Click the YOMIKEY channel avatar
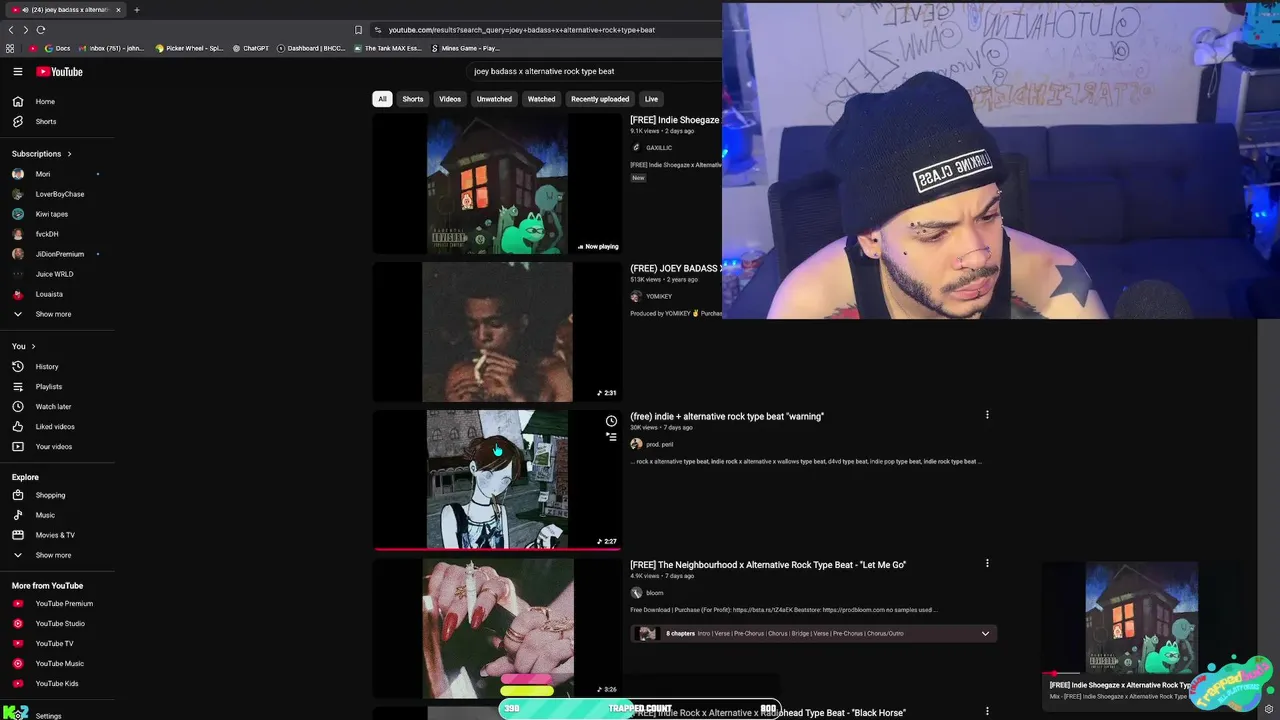Screen dimensions: 1280x720 pyautogui.click(x=636, y=296)
